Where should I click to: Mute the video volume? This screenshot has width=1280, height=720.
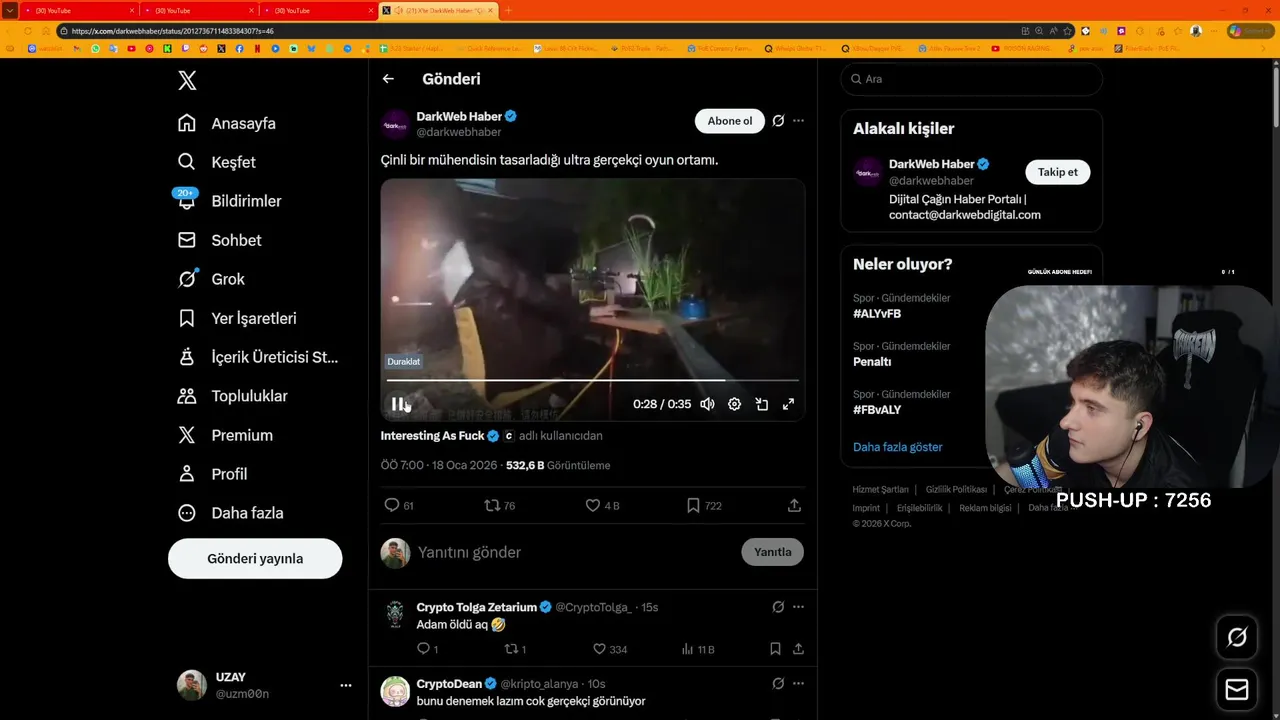coord(707,404)
